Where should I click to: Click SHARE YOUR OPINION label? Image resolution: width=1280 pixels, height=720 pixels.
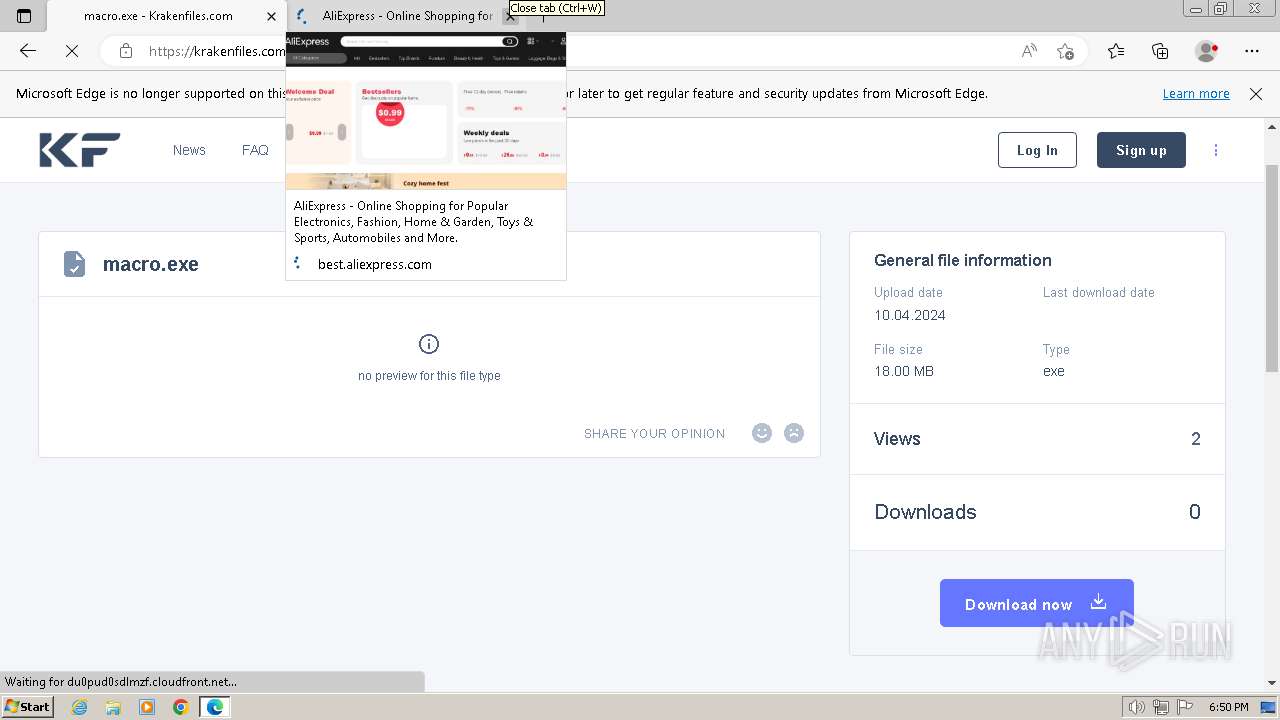655,433
